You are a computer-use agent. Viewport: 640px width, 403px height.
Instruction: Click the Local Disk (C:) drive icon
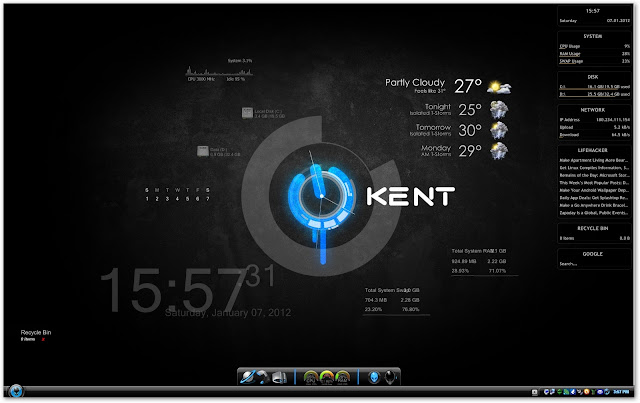coord(247,113)
